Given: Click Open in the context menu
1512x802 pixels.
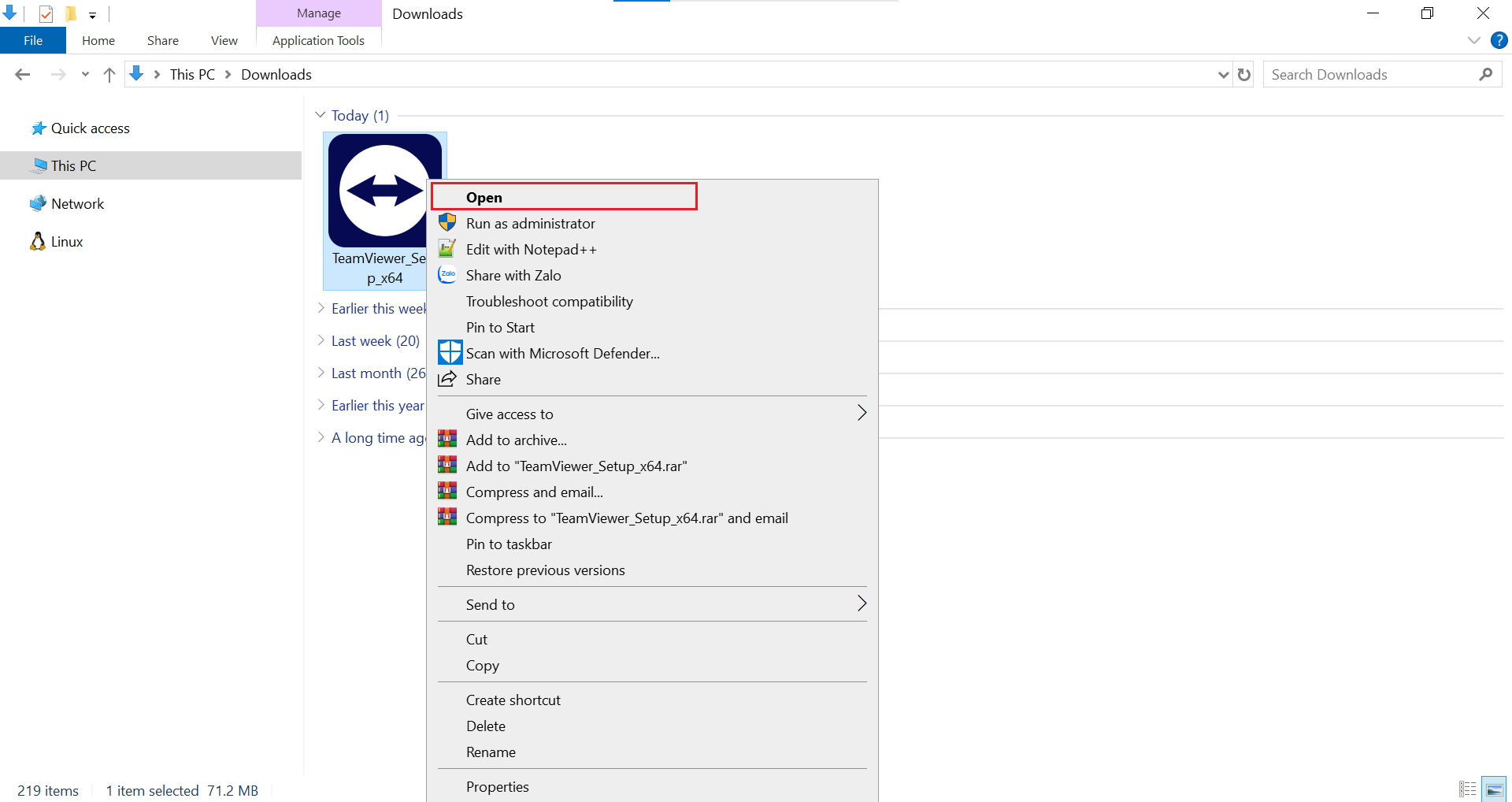Looking at the screenshot, I should [x=484, y=197].
